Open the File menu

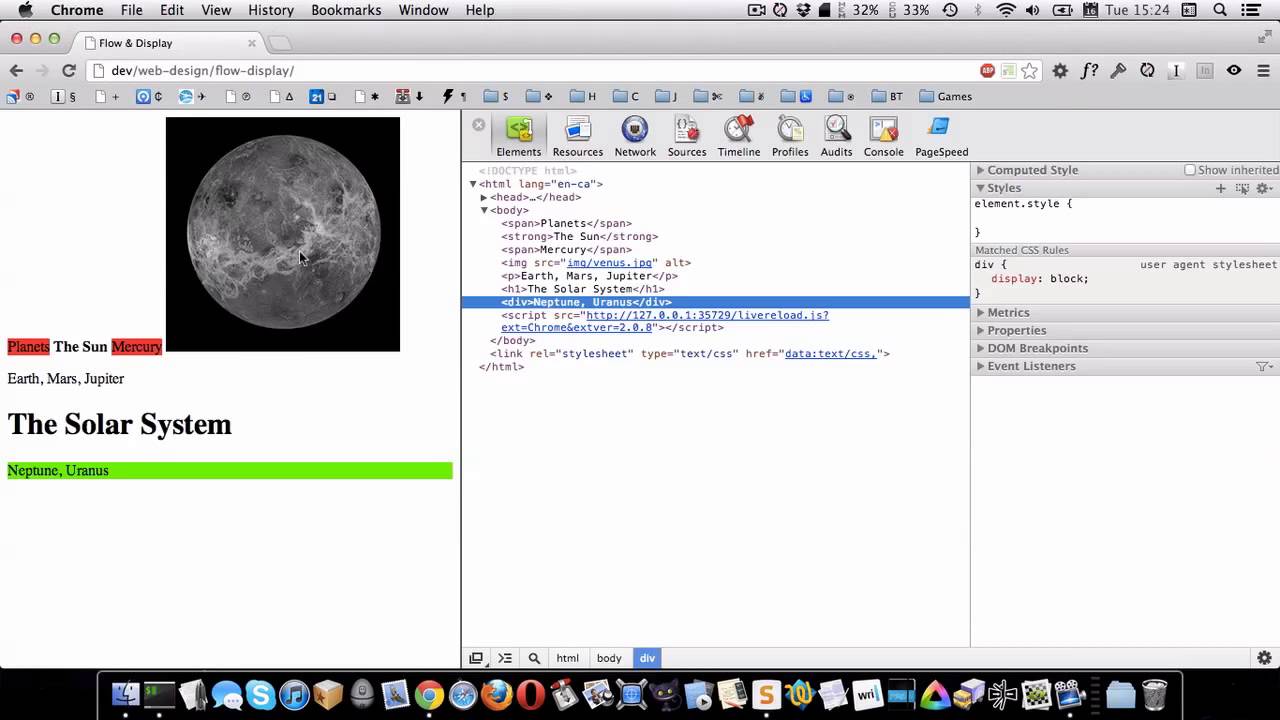tap(131, 10)
